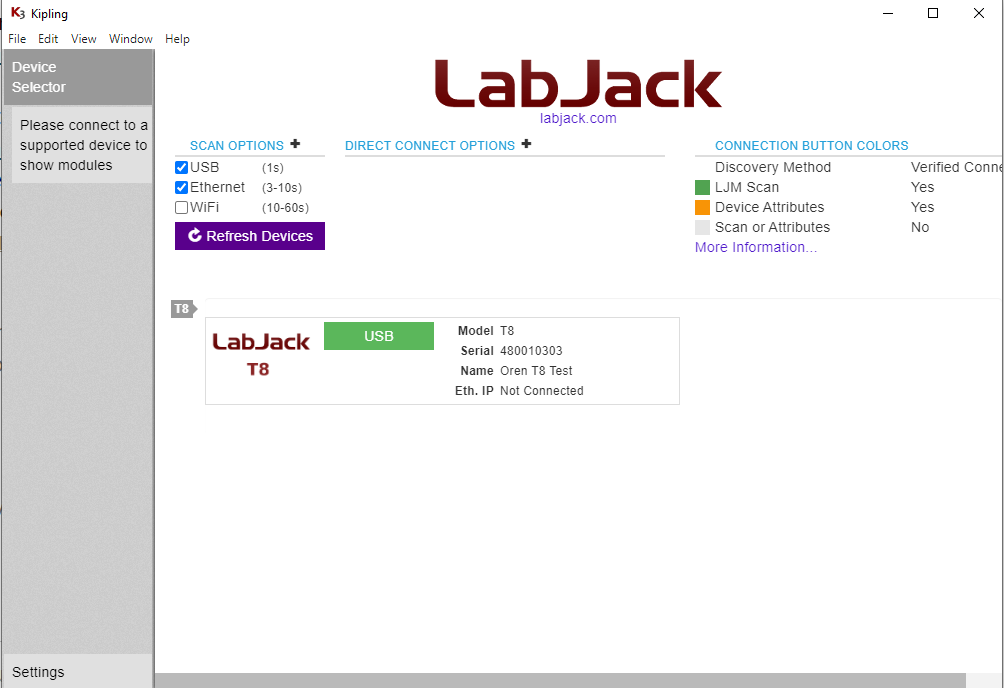Open the More Information link
Image resolution: width=1004 pixels, height=688 pixels.
pyautogui.click(x=756, y=247)
